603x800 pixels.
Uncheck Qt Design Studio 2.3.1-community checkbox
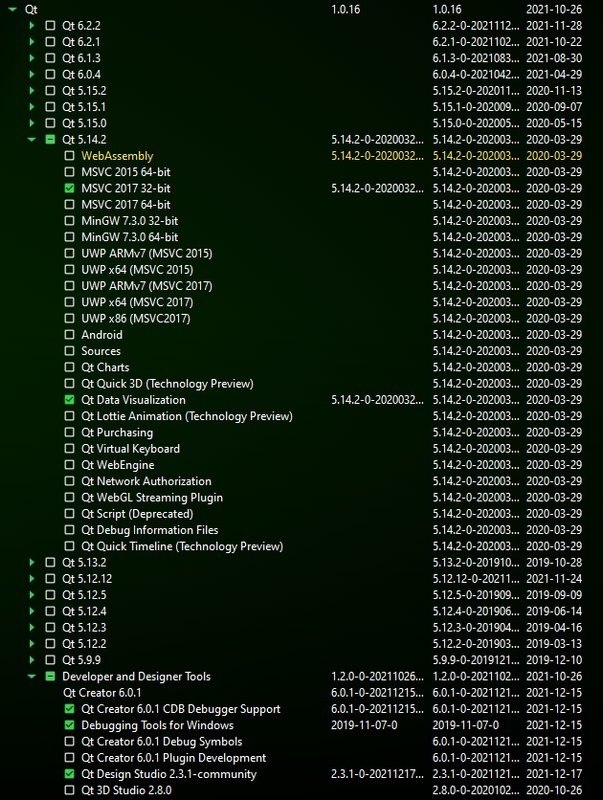tap(69, 774)
